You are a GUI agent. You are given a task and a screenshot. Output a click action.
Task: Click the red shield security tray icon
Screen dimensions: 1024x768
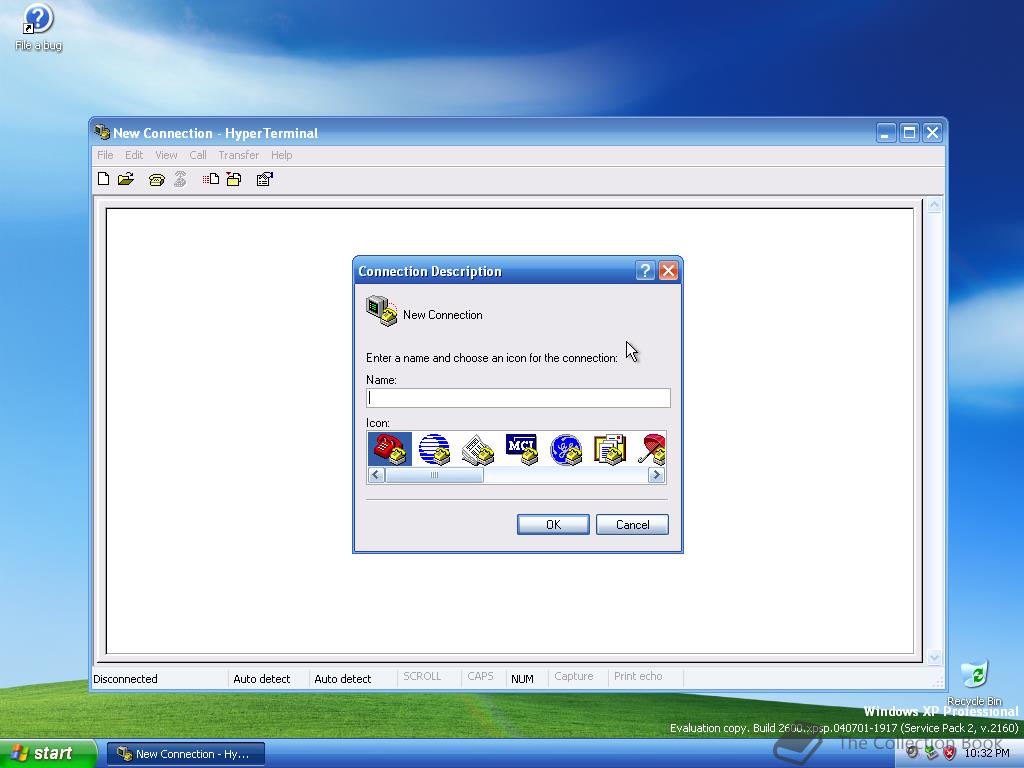coord(950,753)
